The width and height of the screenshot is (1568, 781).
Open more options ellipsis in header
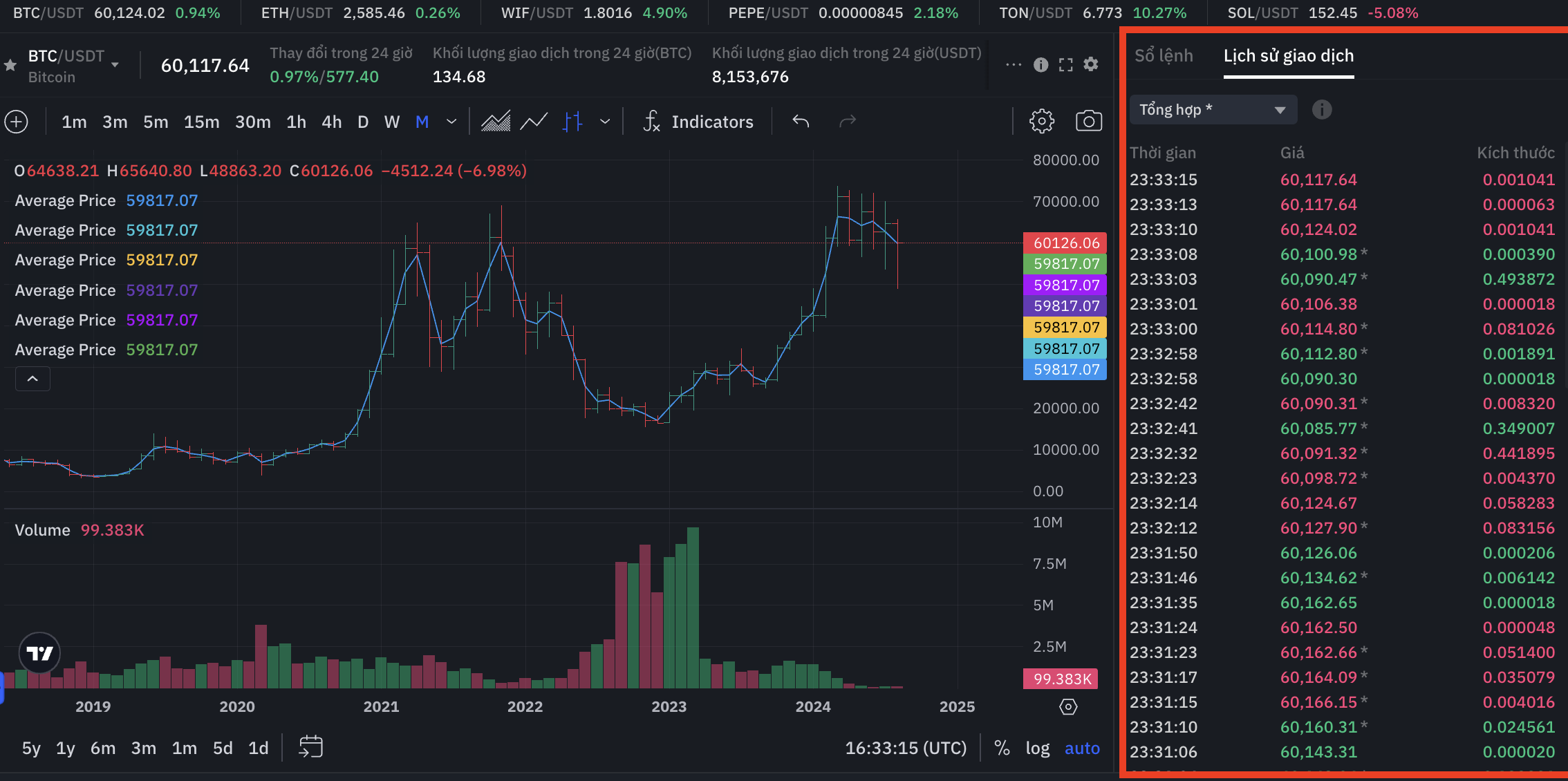(1014, 64)
